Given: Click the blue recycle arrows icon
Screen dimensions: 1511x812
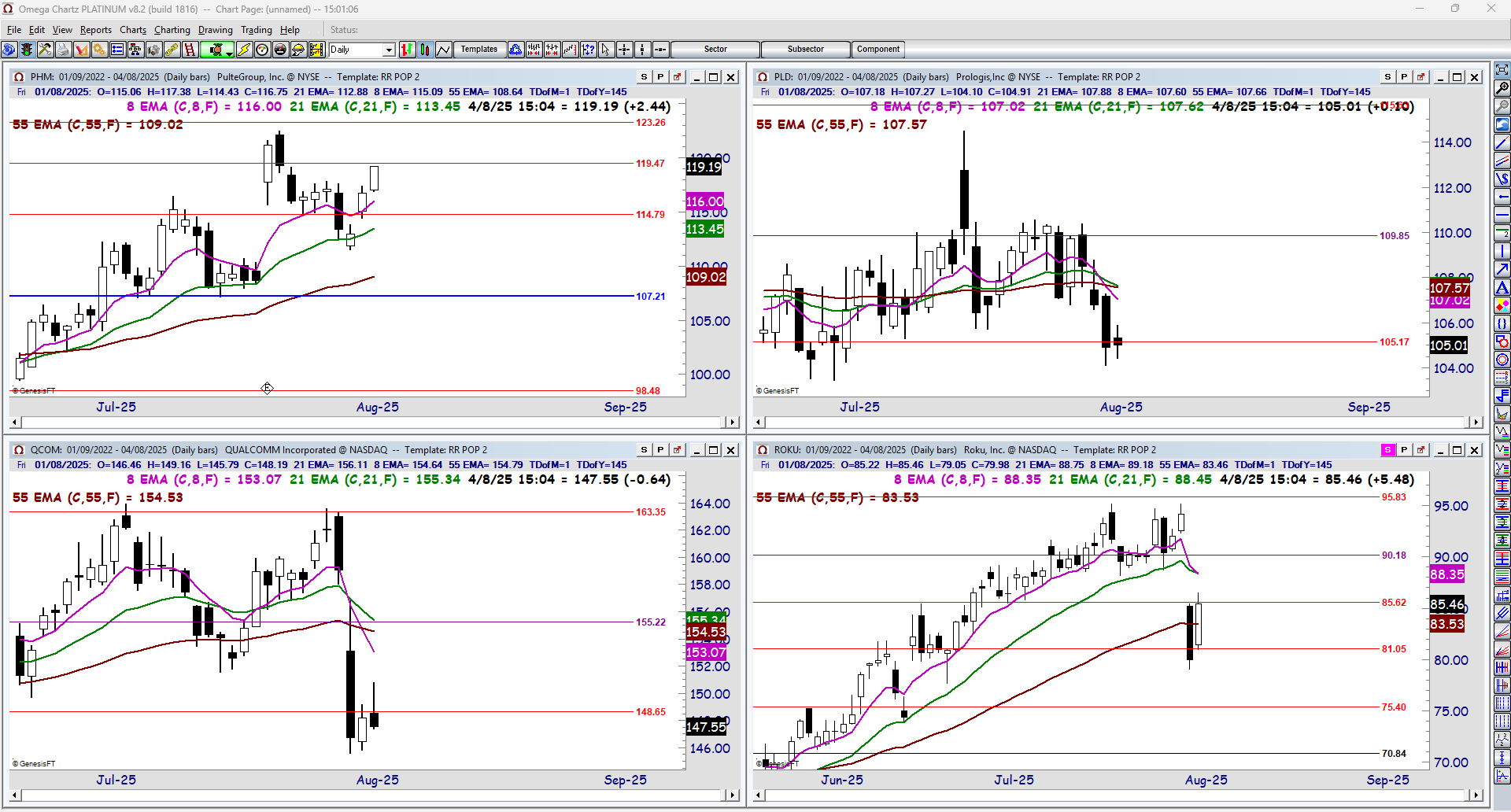Looking at the screenshot, I should tap(515, 50).
